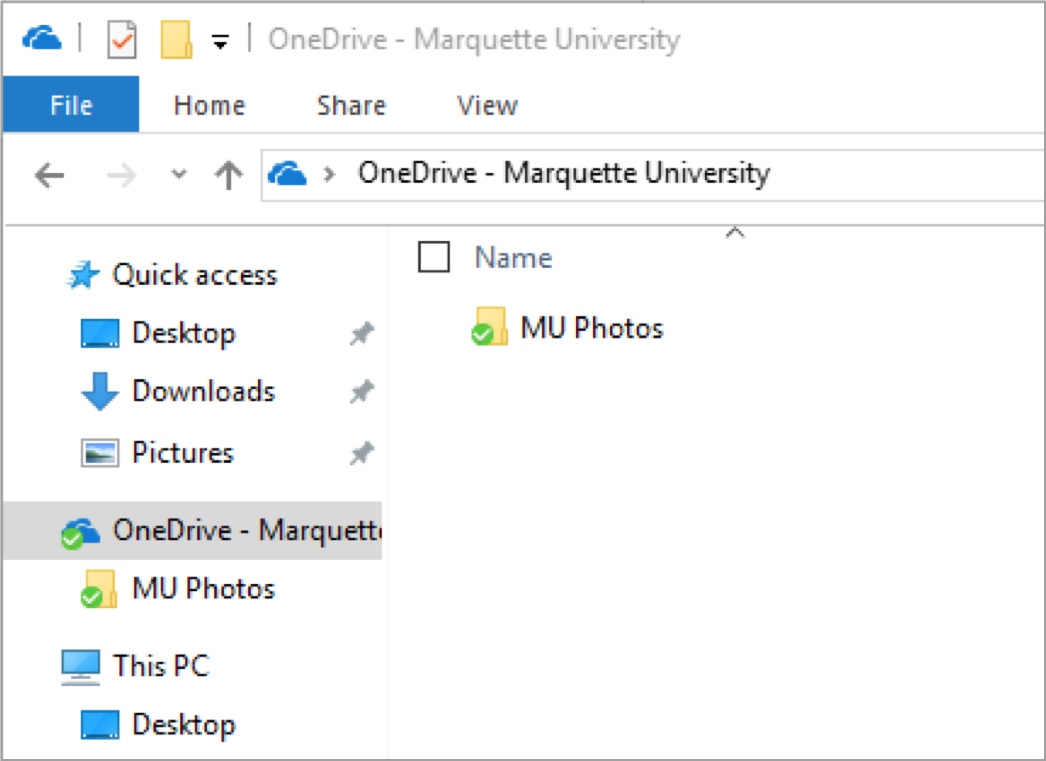Switch to the Home ribbon tab
1046x761 pixels.
209,105
